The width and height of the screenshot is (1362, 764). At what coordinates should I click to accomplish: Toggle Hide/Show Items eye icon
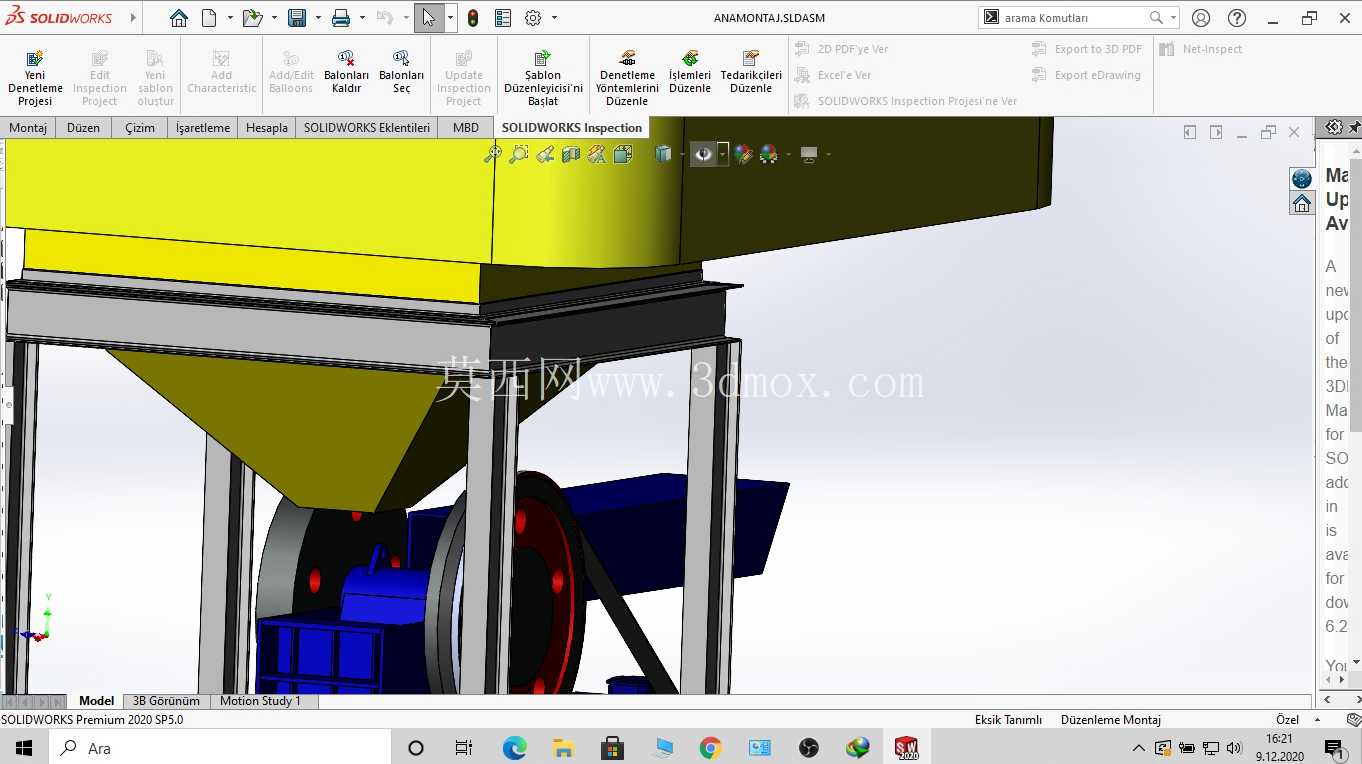coord(704,154)
